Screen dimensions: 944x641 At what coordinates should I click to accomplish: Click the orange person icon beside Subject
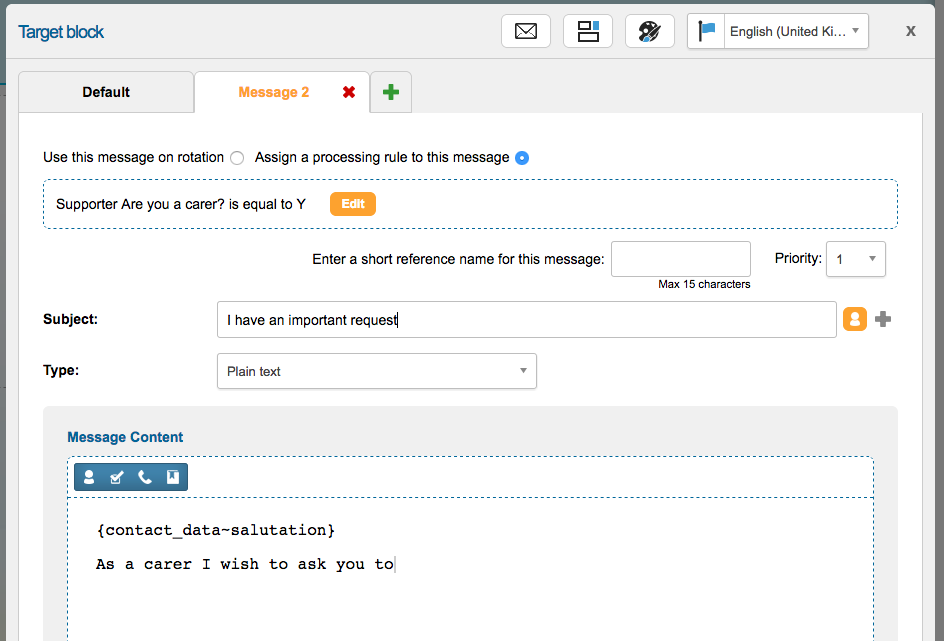(855, 319)
